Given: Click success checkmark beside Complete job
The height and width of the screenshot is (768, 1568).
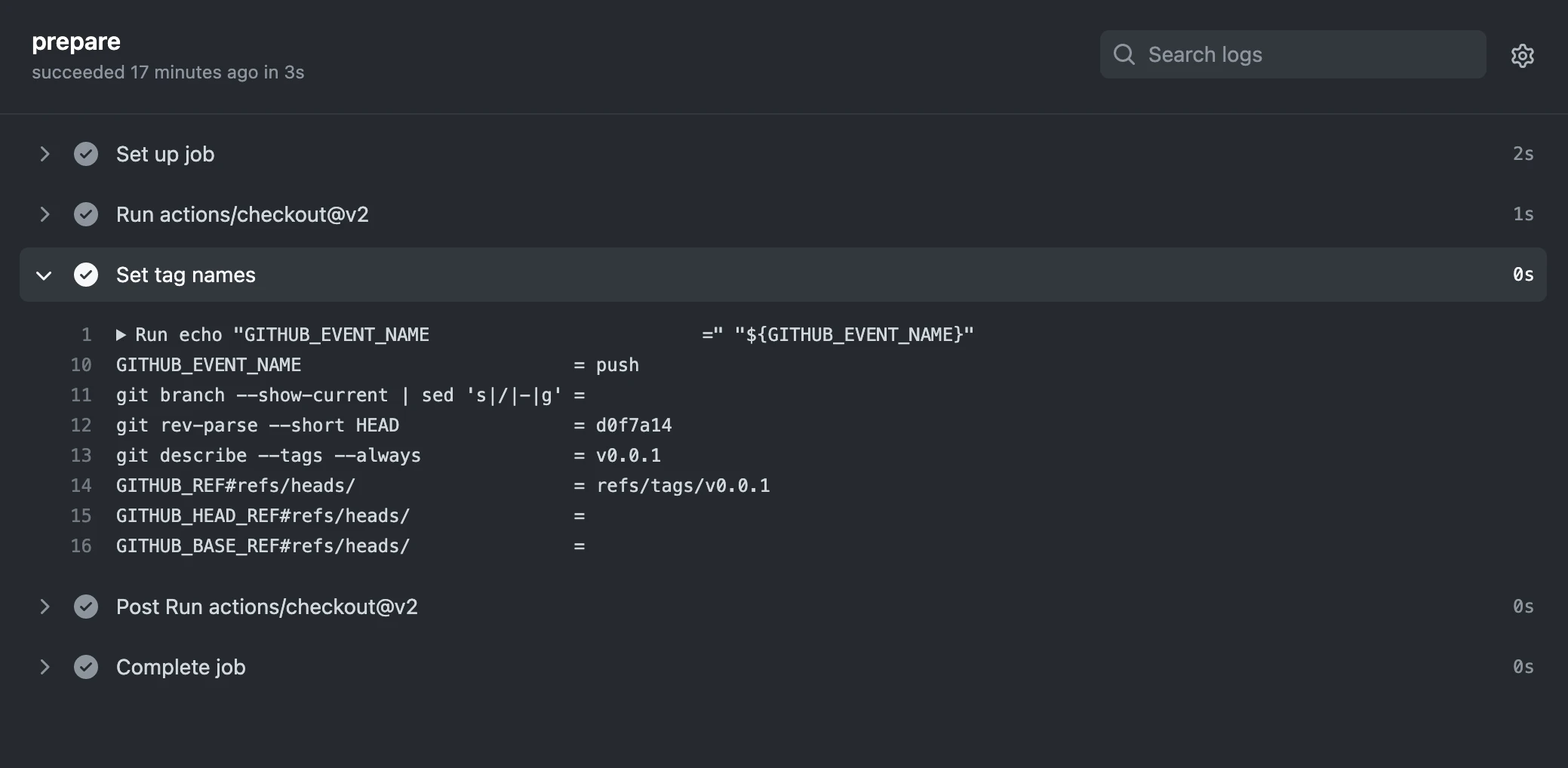Looking at the screenshot, I should (x=86, y=667).
